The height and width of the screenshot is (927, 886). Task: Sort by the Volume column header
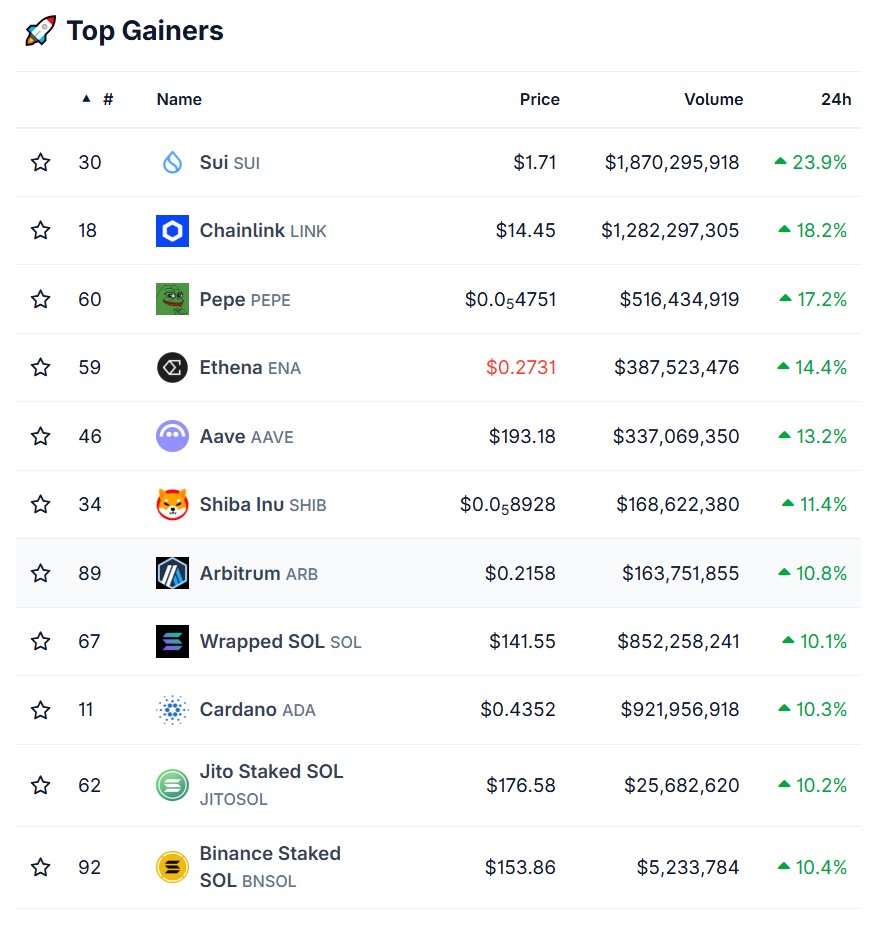(x=713, y=99)
